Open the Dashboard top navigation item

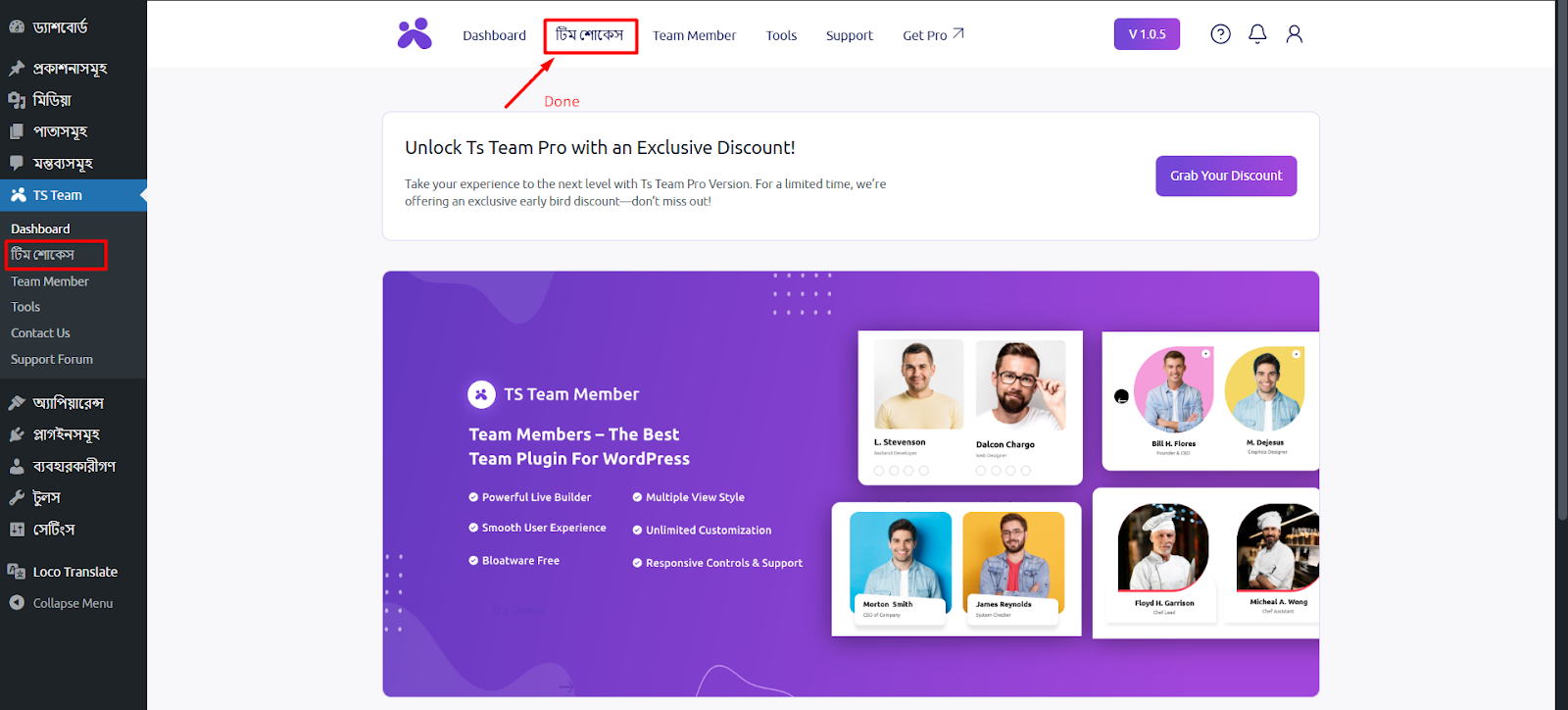pyautogui.click(x=494, y=35)
